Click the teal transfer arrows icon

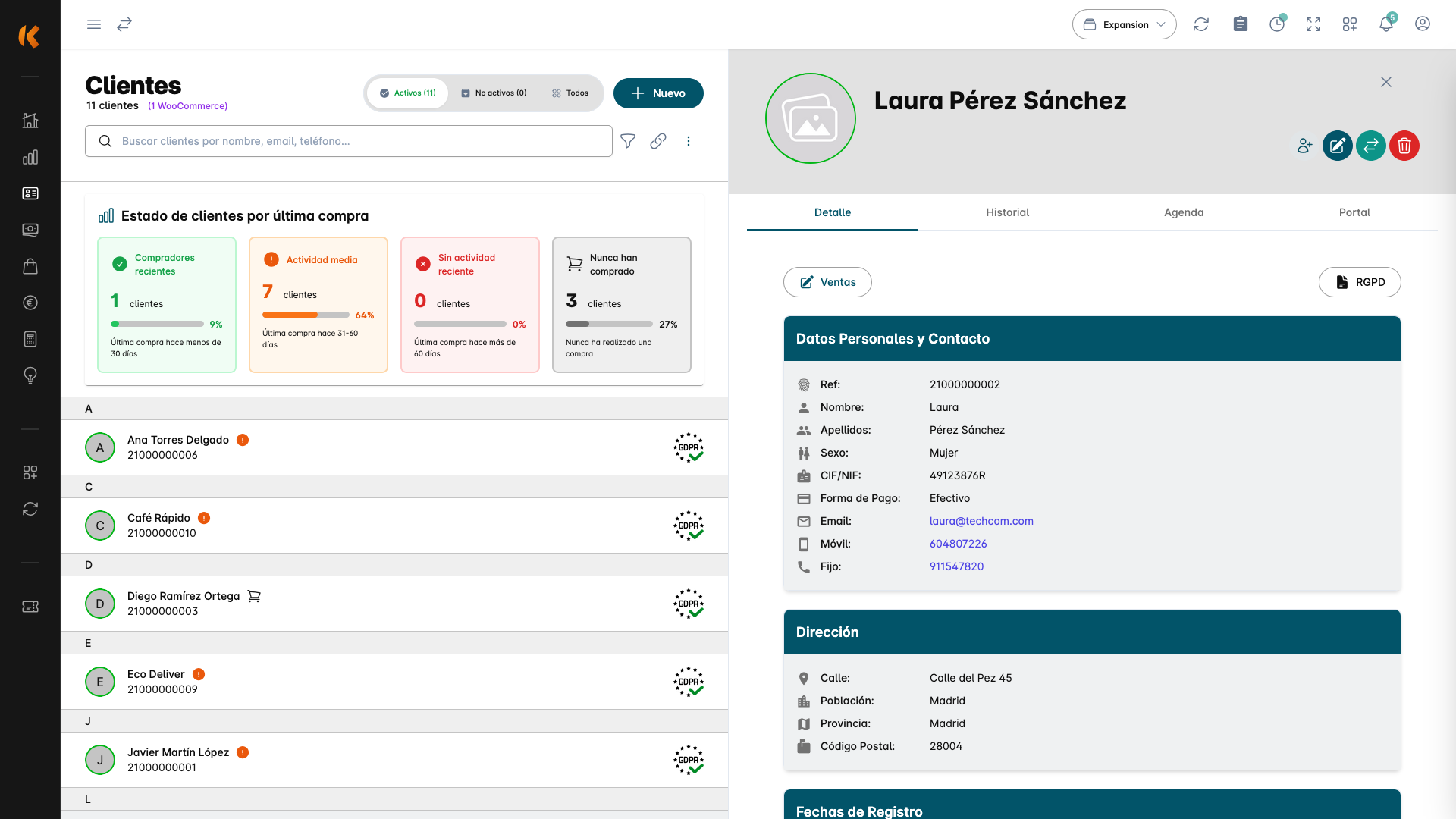point(1371,146)
